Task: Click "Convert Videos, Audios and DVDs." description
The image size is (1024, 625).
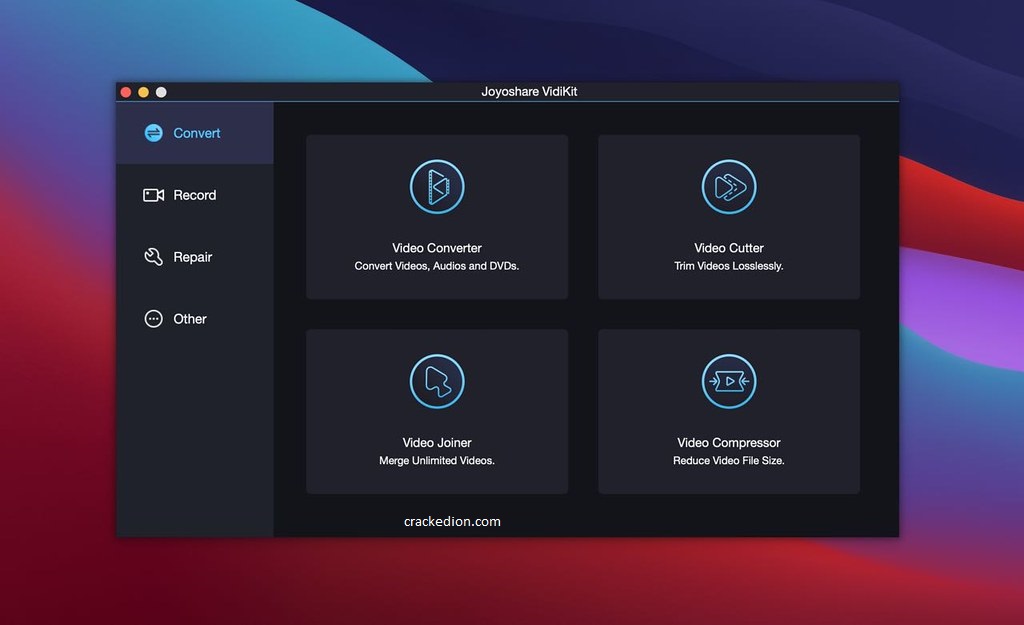Action: pyautogui.click(x=437, y=266)
